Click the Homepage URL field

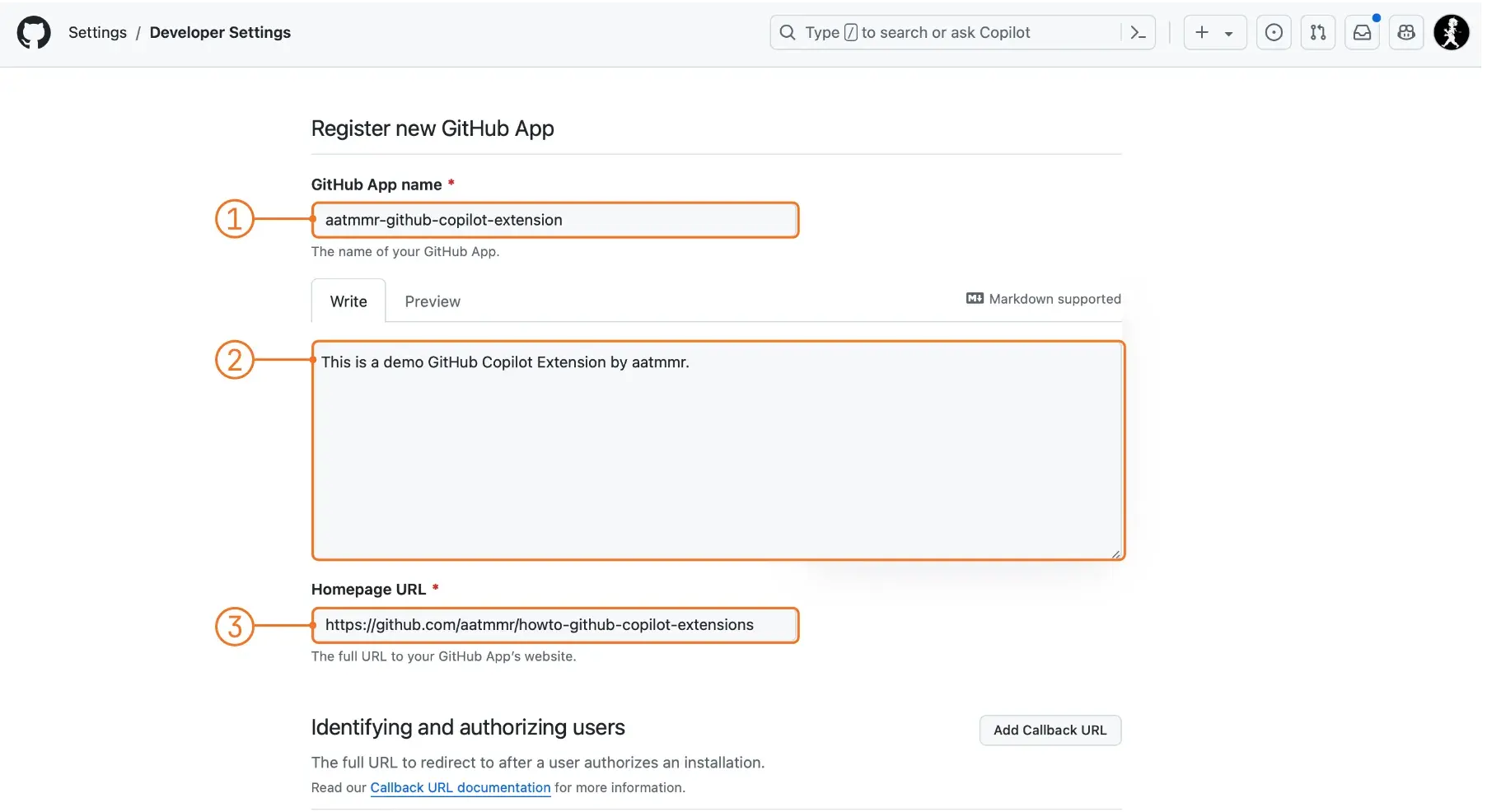[x=555, y=625]
